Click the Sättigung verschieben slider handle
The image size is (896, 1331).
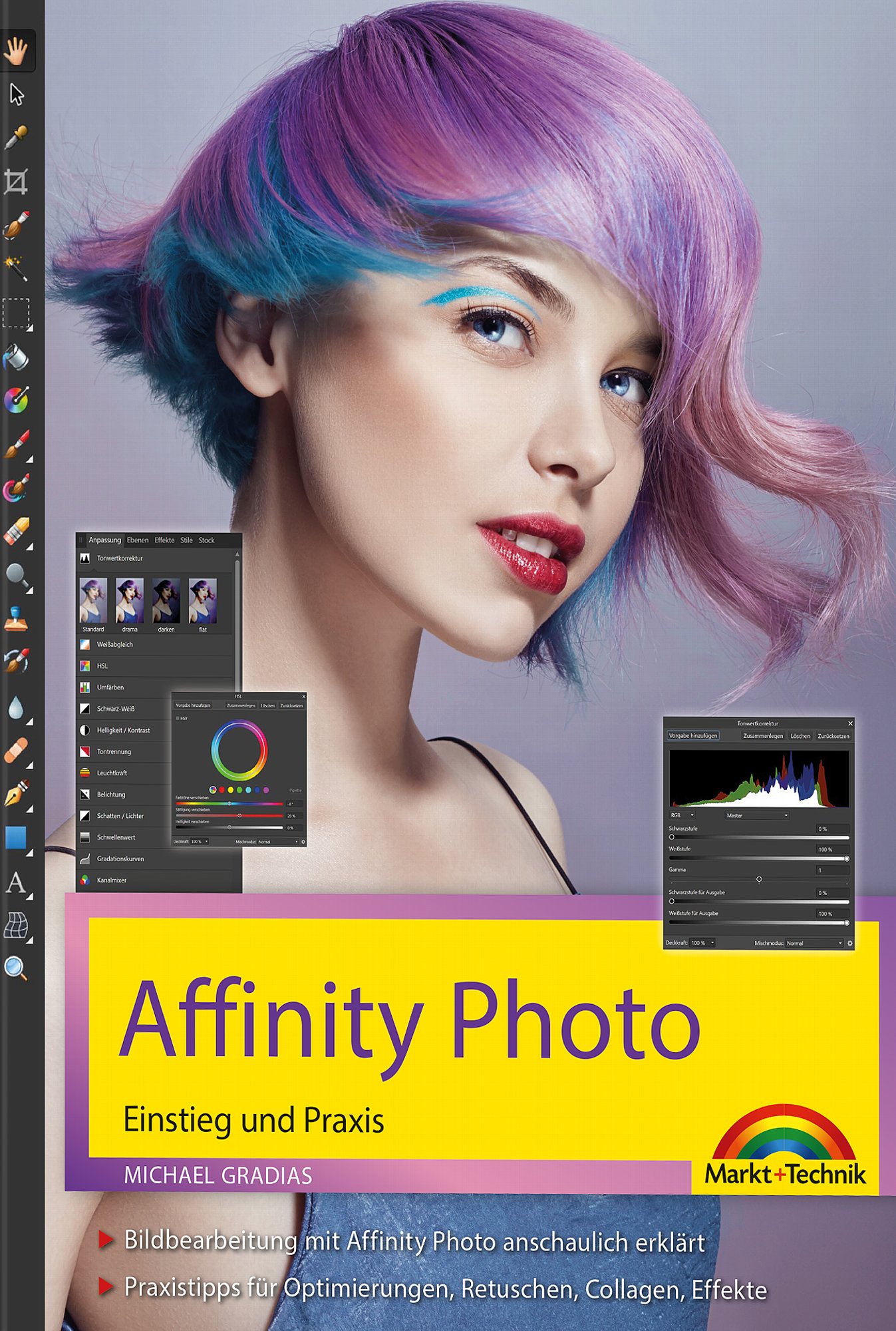[x=239, y=815]
